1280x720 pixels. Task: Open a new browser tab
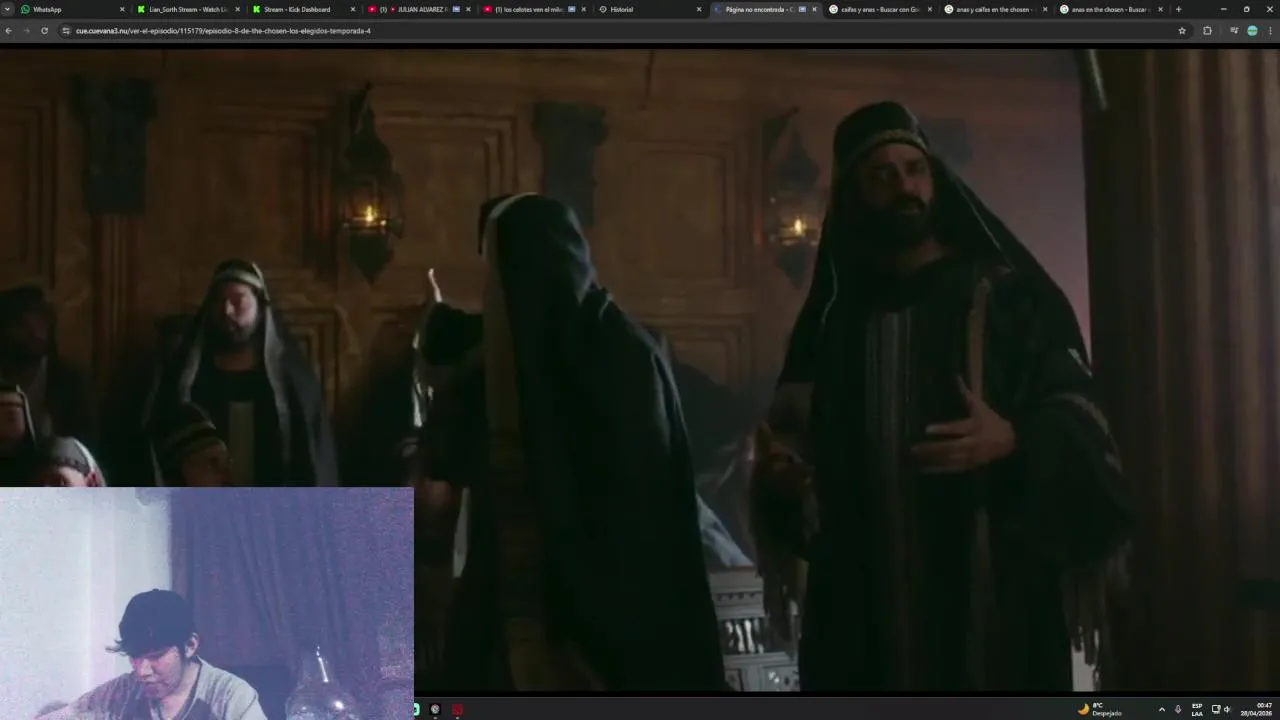(1178, 9)
